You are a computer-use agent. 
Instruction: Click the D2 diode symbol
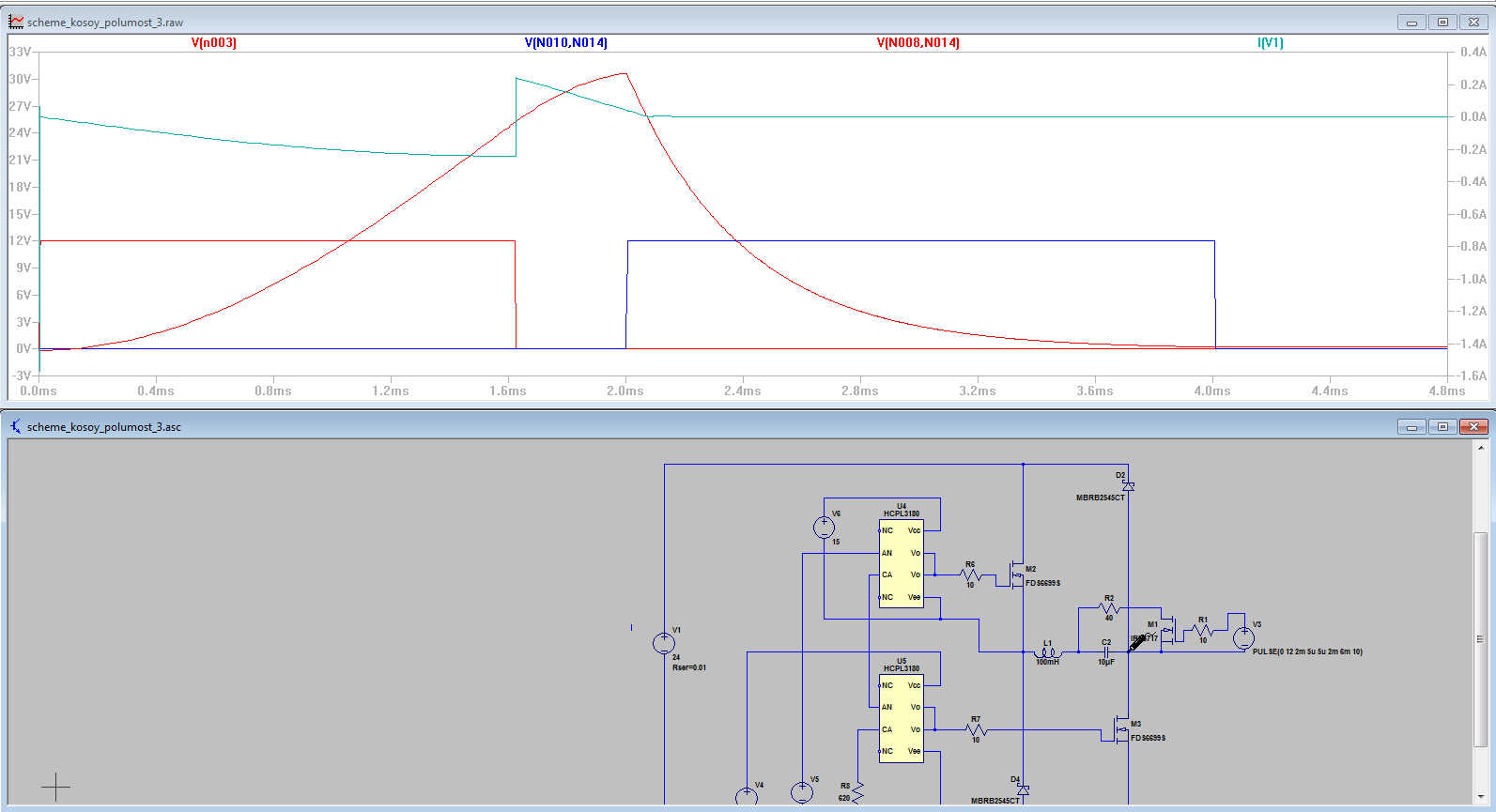1128,486
